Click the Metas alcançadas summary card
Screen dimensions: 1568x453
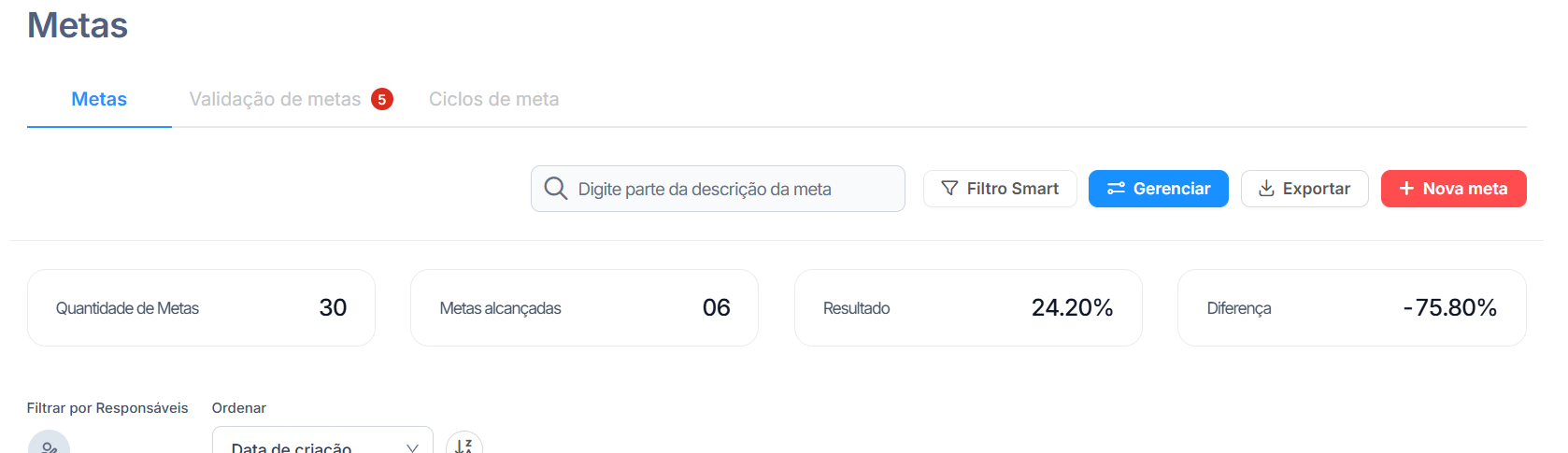584,307
